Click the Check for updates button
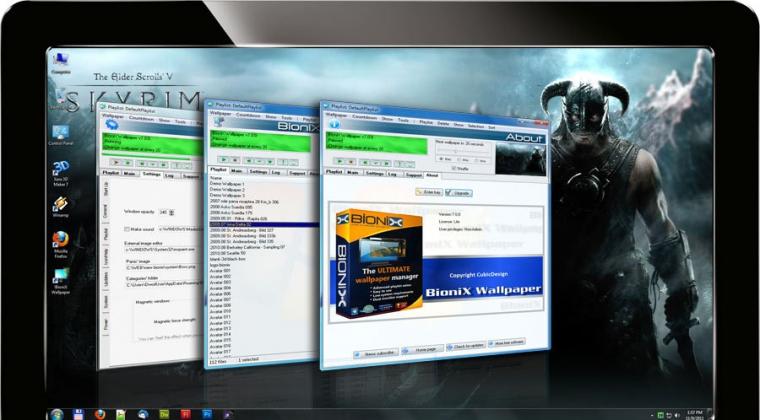This screenshot has height=420, width=760. (x=466, y=345)
